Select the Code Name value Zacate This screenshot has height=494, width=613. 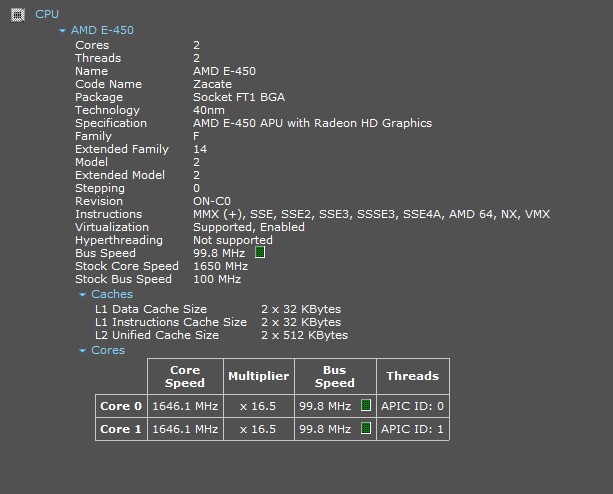pos(212,84)
